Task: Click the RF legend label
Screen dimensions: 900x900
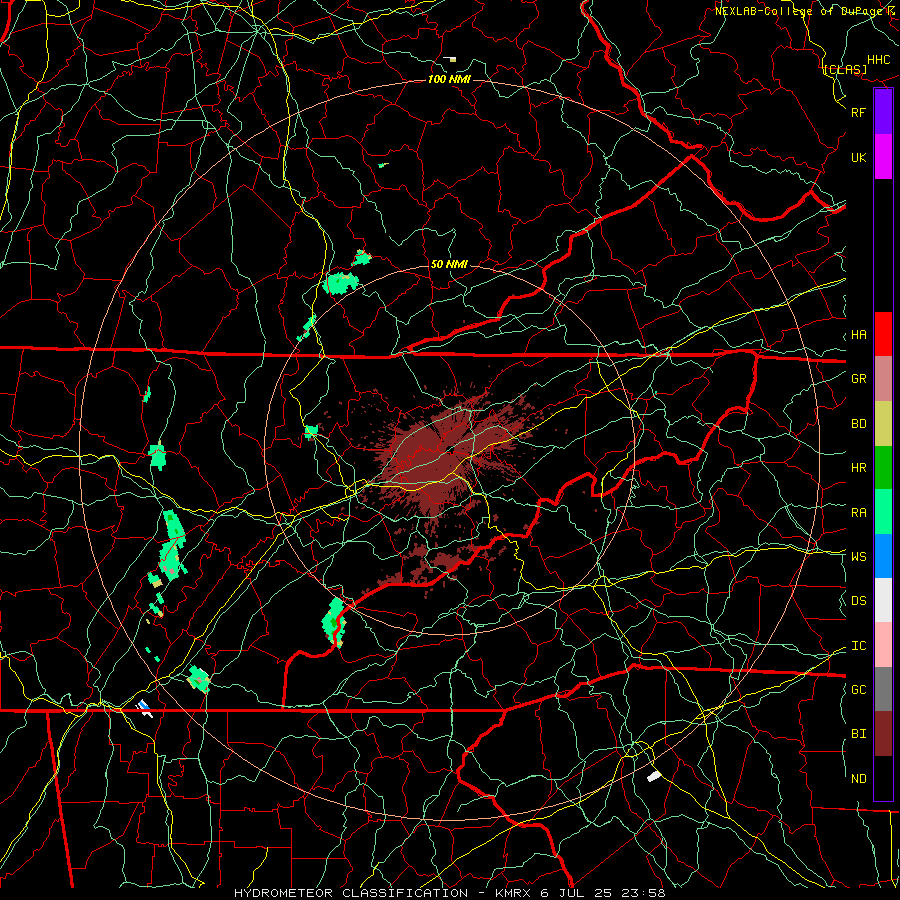Action: coord(859,112)
